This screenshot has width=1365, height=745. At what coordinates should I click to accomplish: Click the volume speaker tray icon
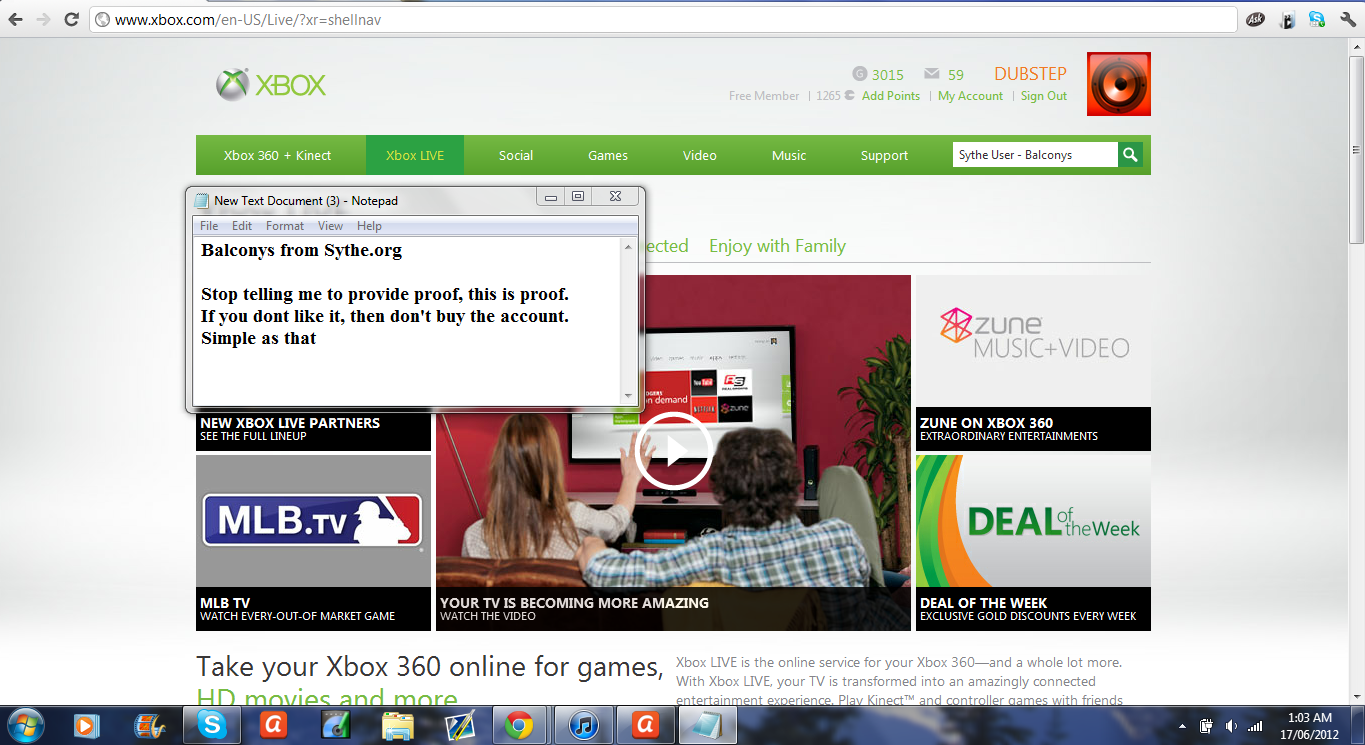point(1231,726)
